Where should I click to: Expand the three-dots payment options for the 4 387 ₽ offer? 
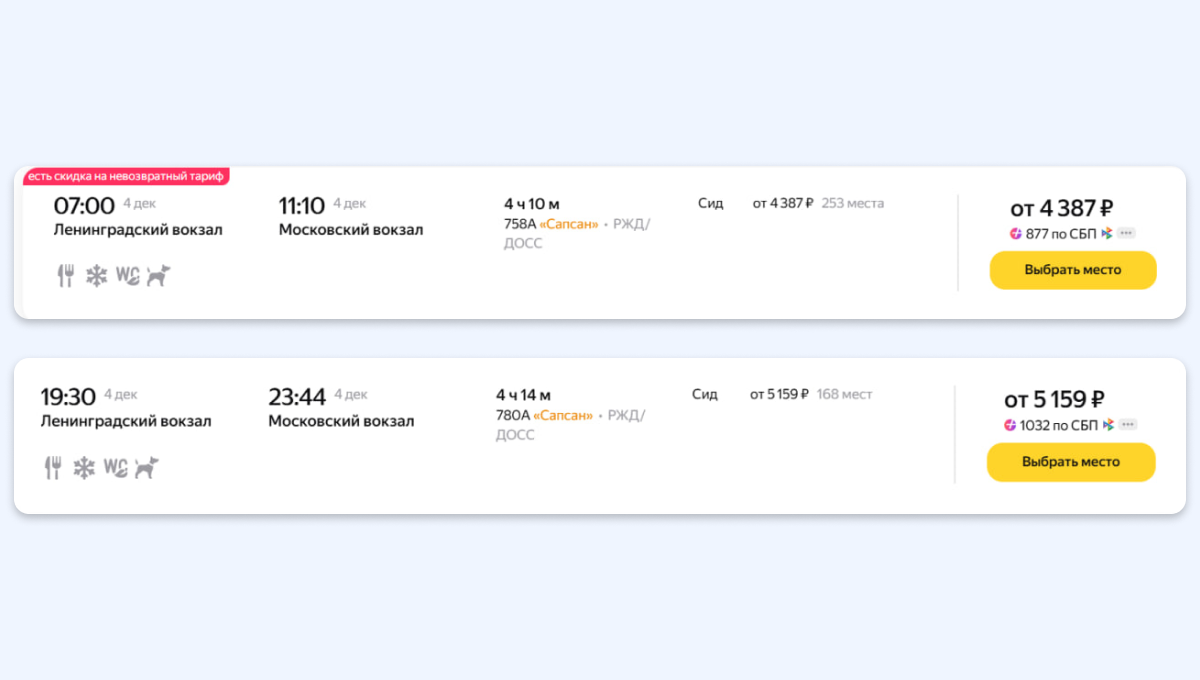1126,233
